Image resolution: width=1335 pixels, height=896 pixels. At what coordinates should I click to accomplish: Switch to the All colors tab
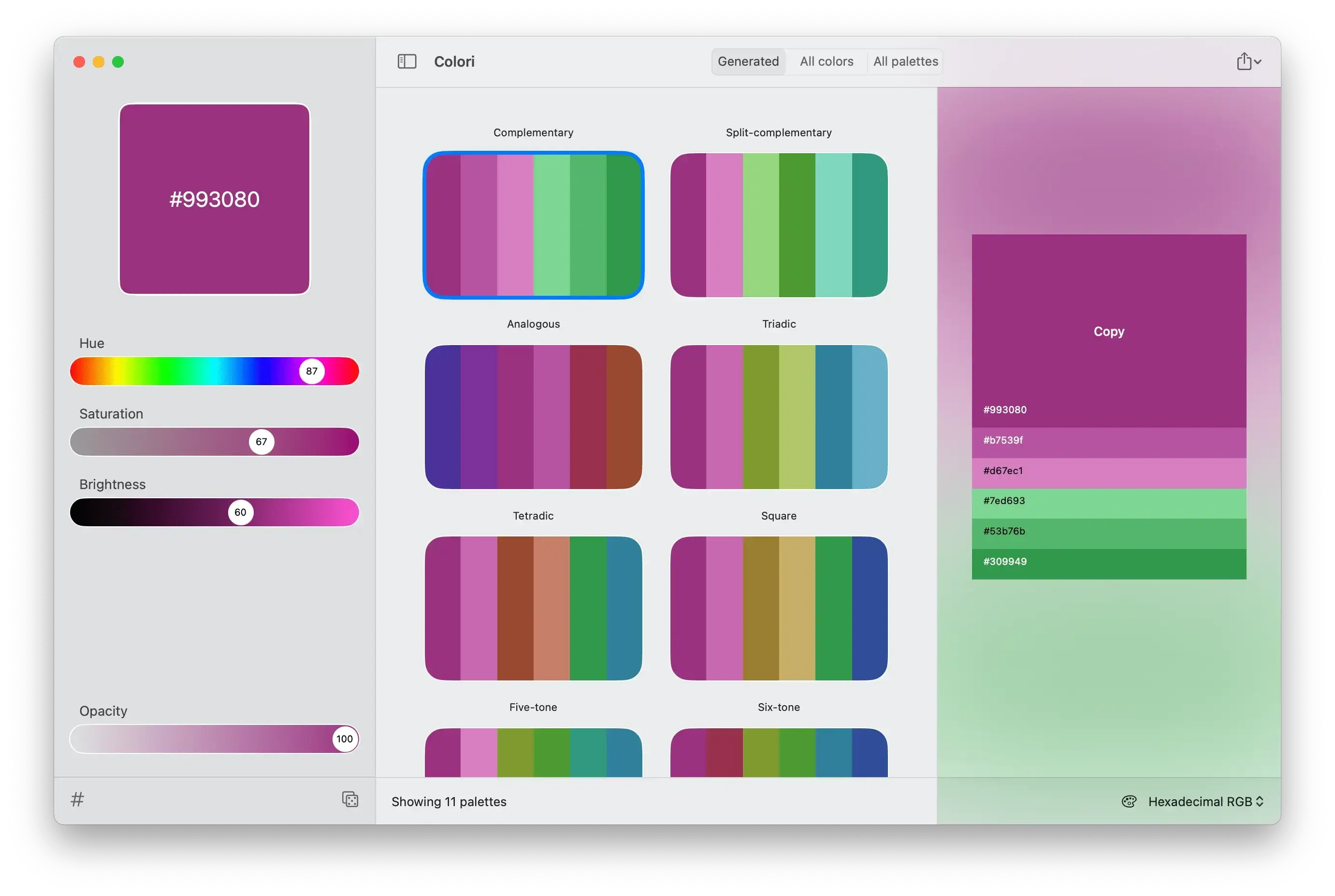[826, 61]
